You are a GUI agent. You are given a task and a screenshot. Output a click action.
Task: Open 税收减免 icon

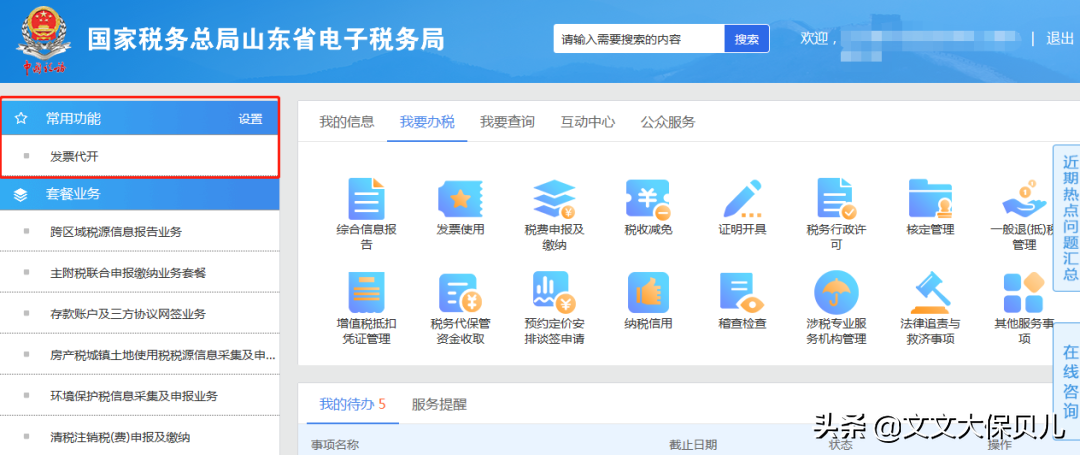point(647,200)
